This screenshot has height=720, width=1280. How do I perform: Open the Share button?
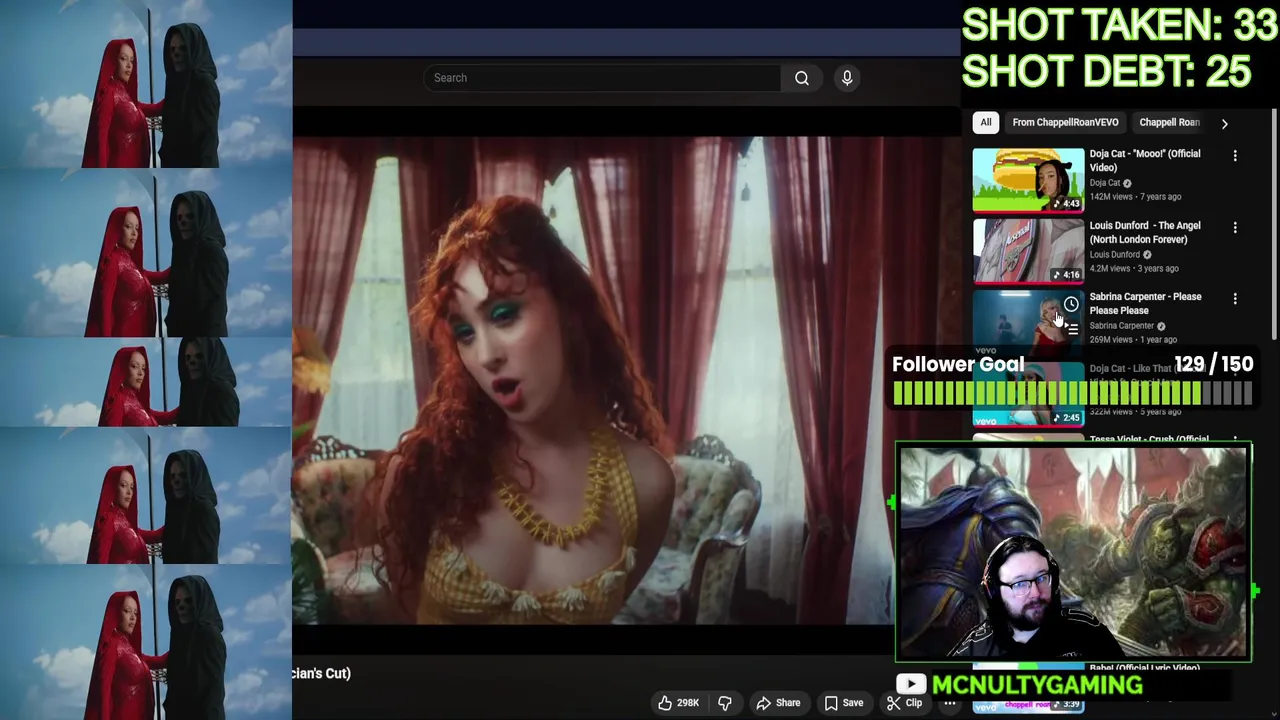tap(778, 703)
